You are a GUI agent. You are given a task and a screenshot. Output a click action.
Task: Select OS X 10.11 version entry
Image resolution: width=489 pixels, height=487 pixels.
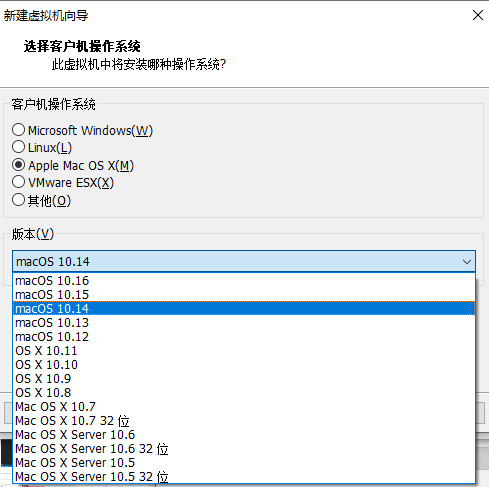tap(244, 351)
